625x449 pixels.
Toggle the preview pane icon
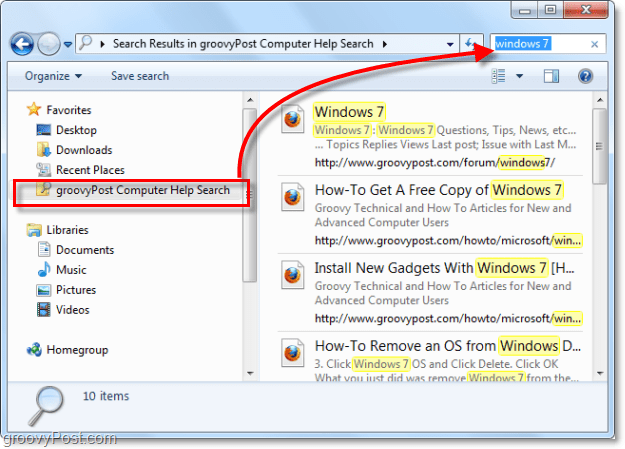point(551,76)
